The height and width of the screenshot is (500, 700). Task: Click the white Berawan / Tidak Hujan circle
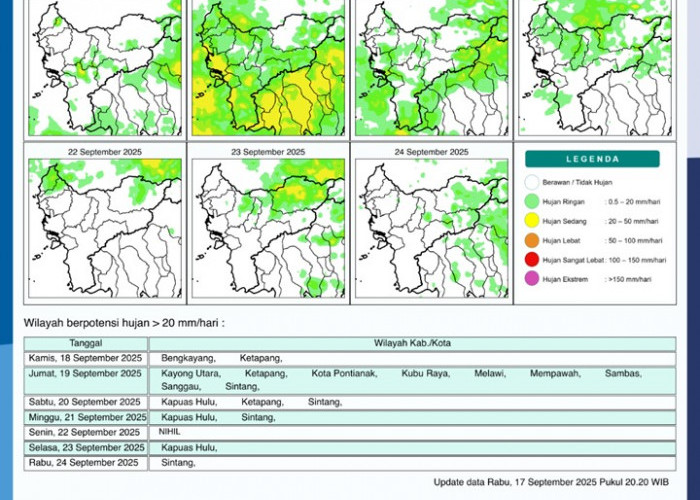(x=531, y=183)
